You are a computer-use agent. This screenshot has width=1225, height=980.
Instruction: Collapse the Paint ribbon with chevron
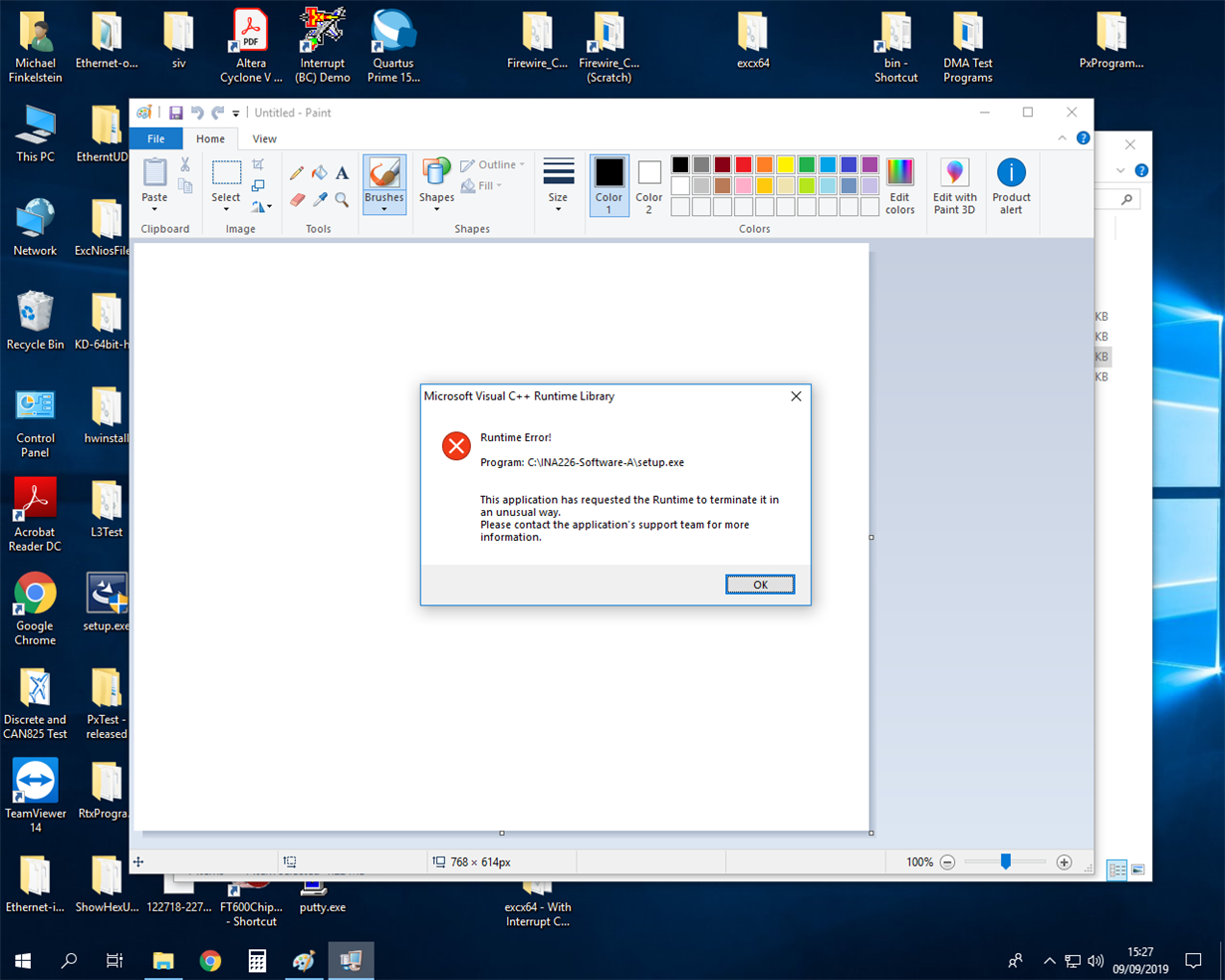pos(1062,138)
